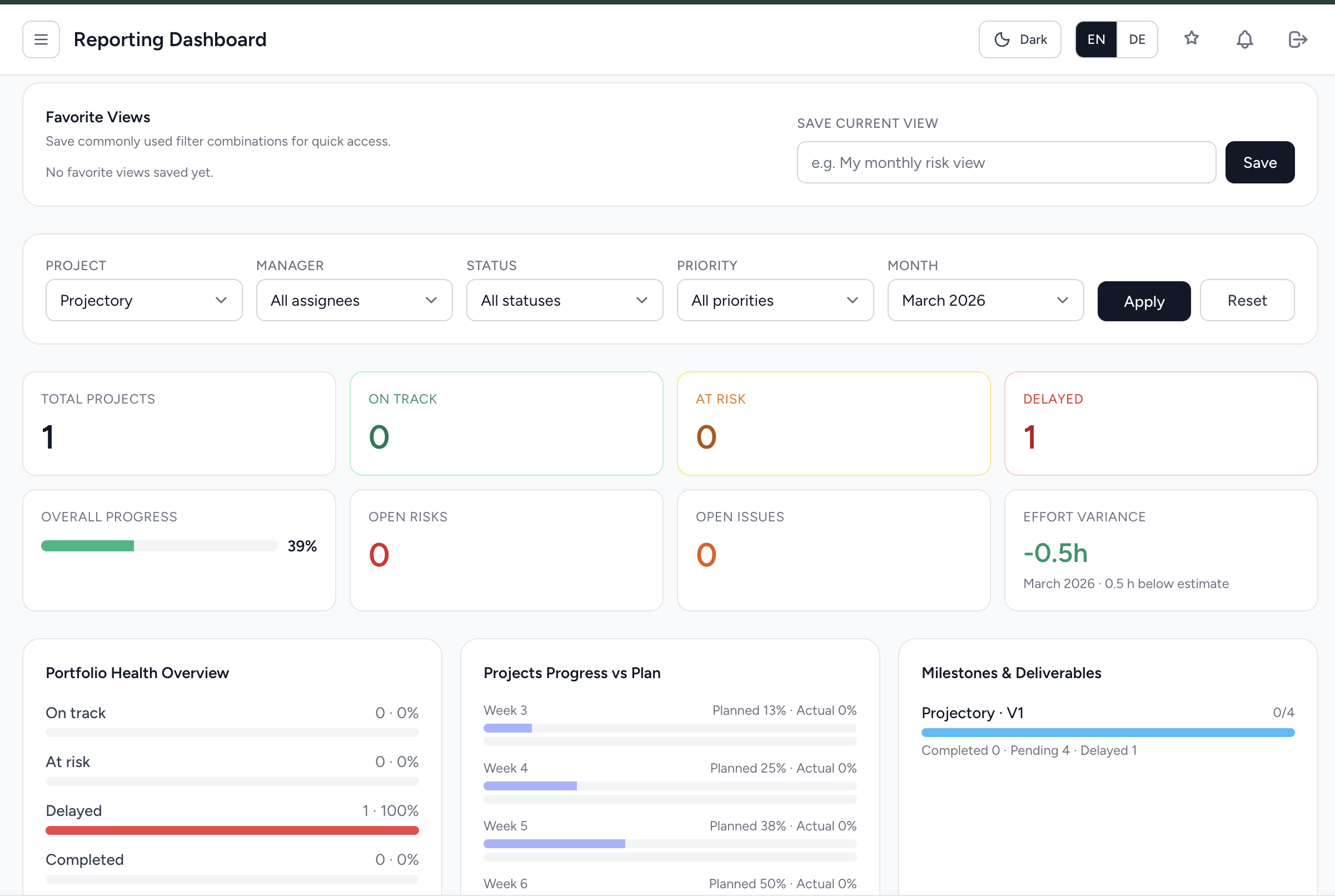Open the hamburger navigation menu

click(x=41, y=39)
